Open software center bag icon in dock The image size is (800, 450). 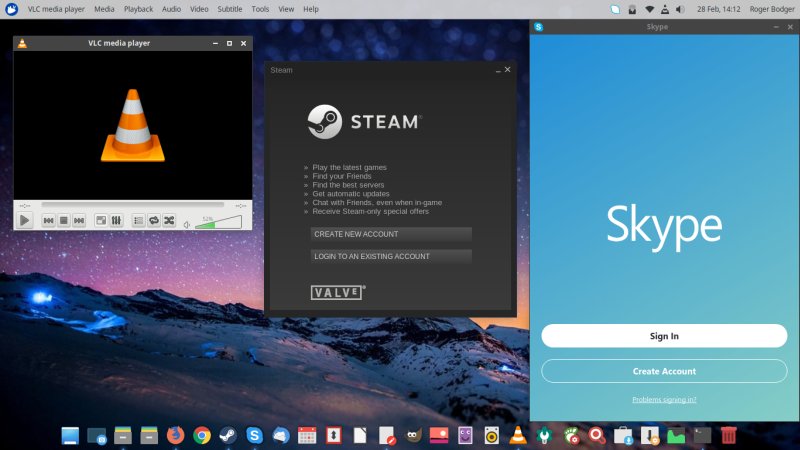623,435
